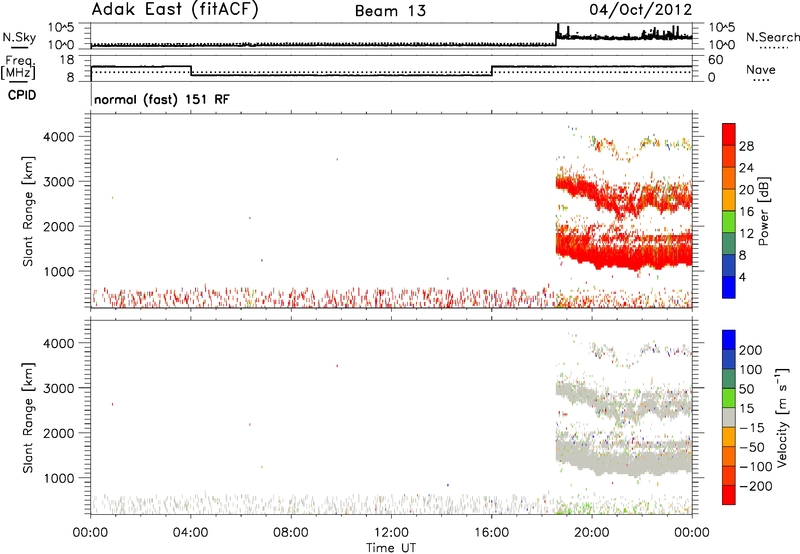Screen dimensions: 800x554
Task: Click the "N.Sky" legend label
Action: click(19, 37)
